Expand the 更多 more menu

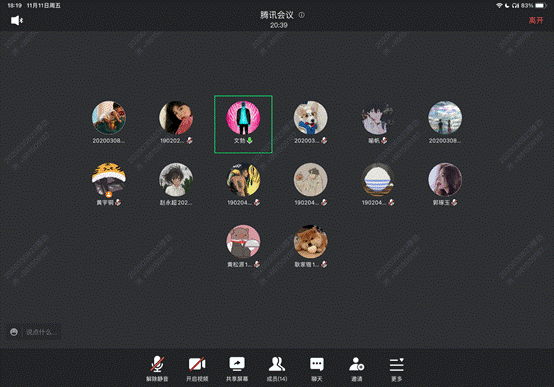point(396,369)
